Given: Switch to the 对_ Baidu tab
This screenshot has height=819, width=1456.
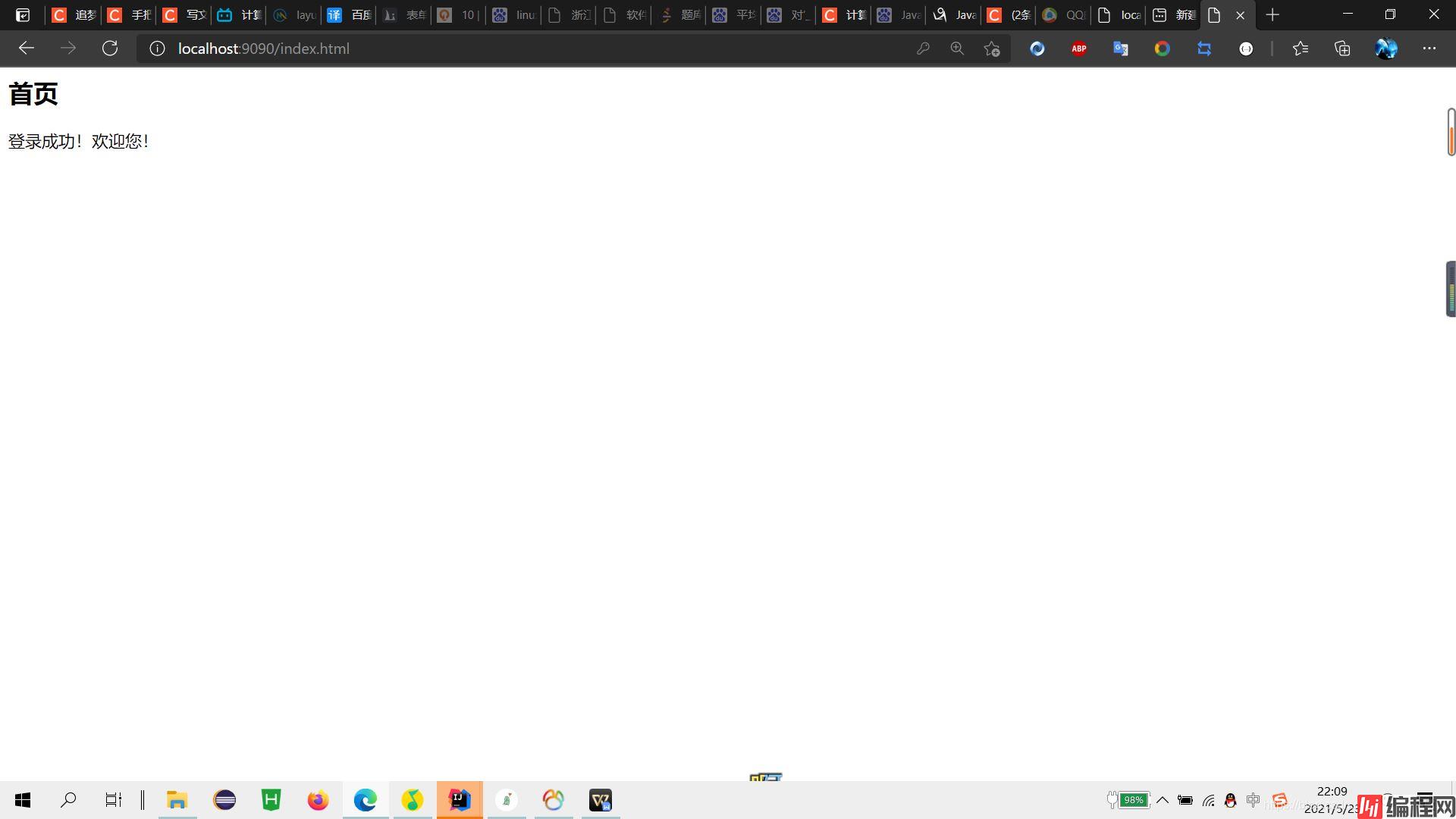Looking at the screenshot, I should point(789,15).
